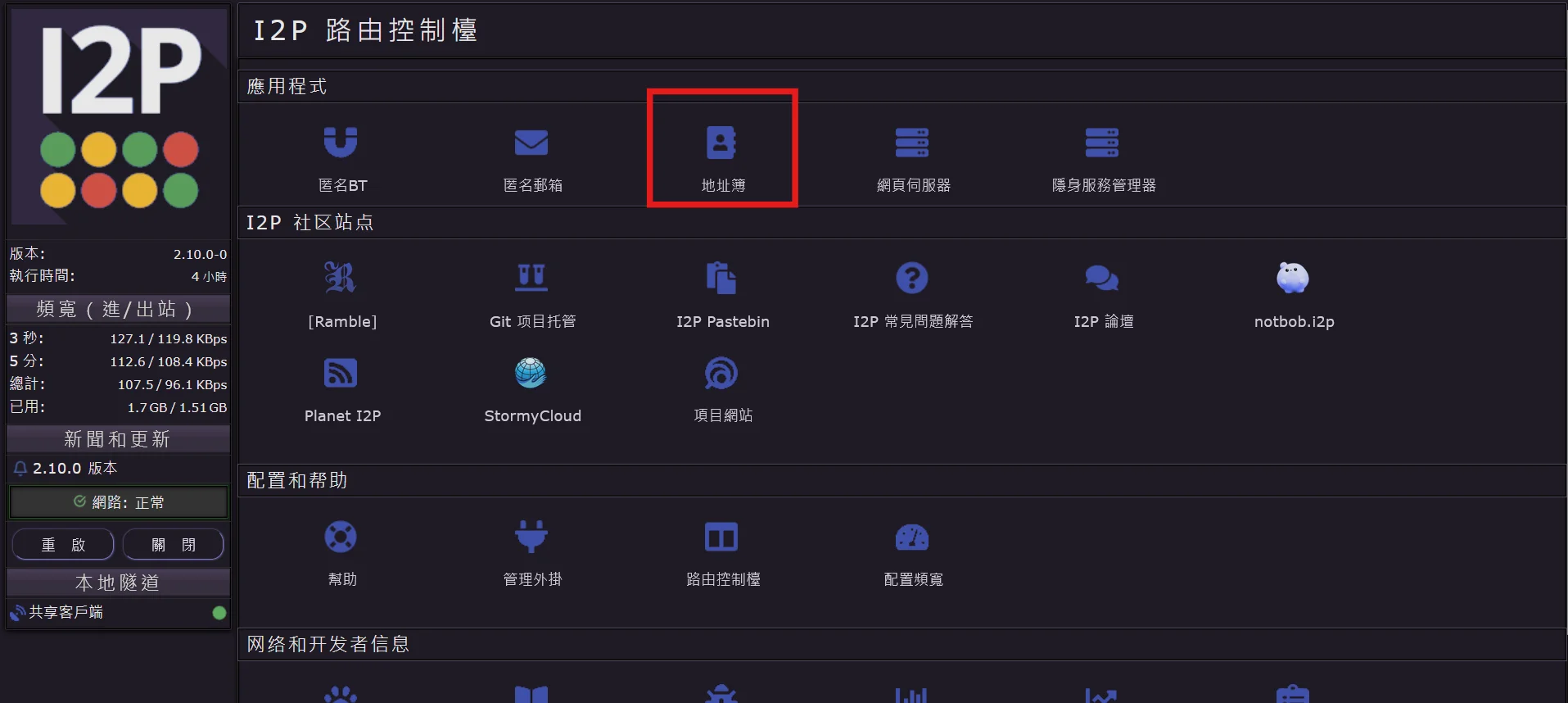Open Git 項目托管 icon
Screen dimensions: 1568x703
(531, 279)
